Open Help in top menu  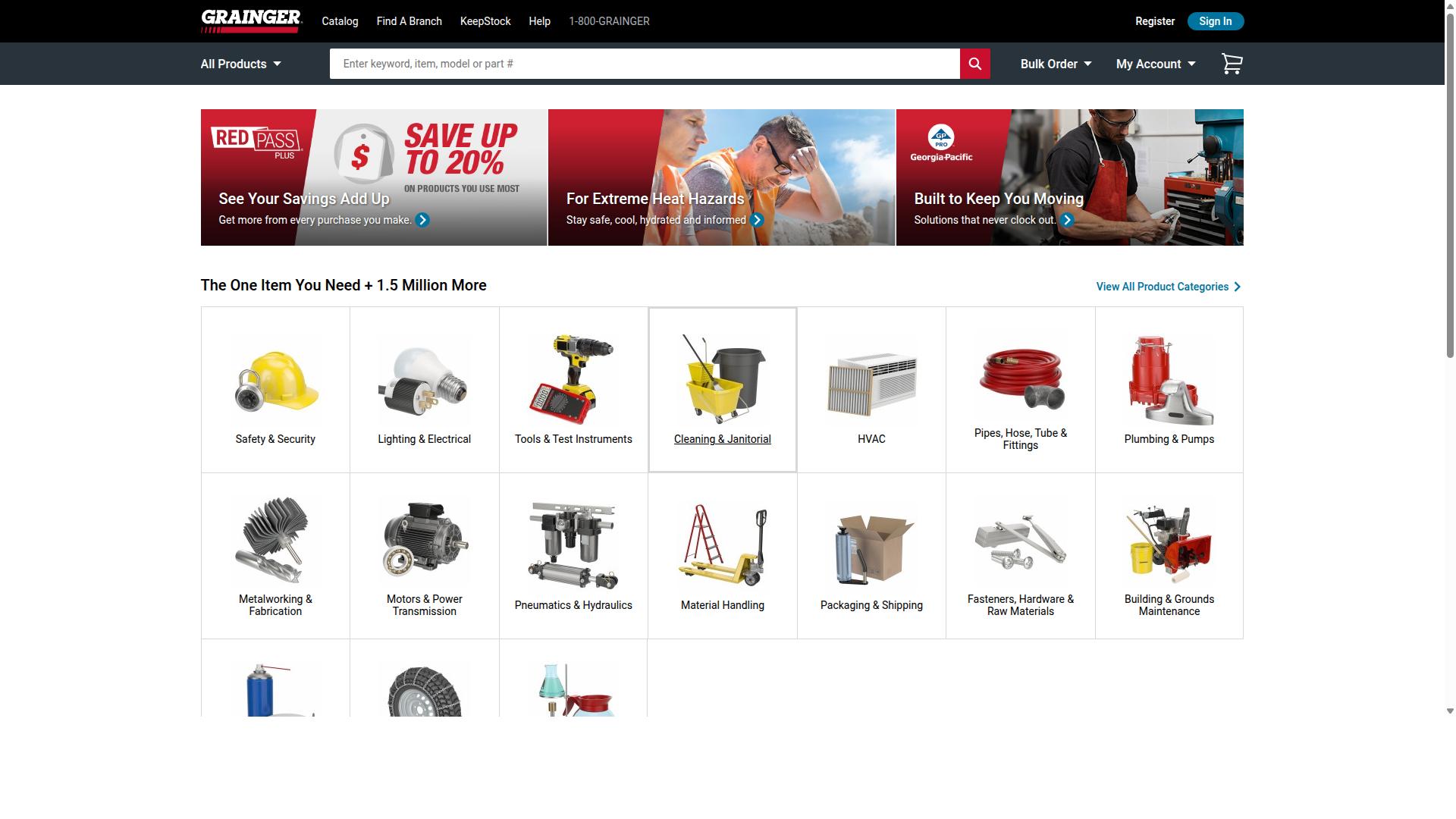coord(539,21)
